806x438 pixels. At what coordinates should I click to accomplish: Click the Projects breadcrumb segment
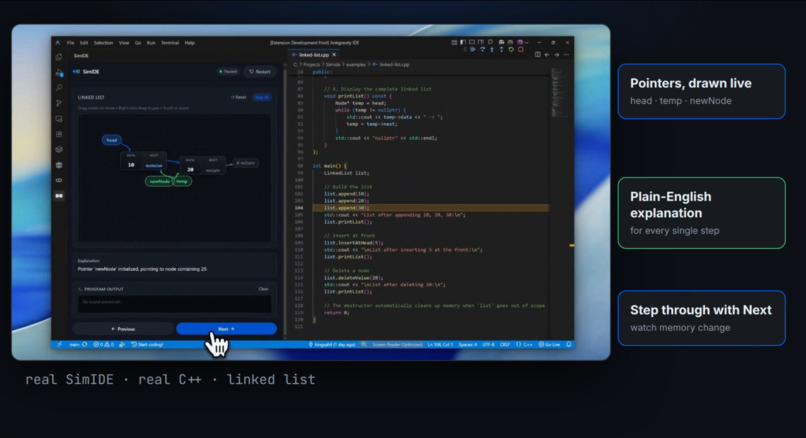point(312,65)
